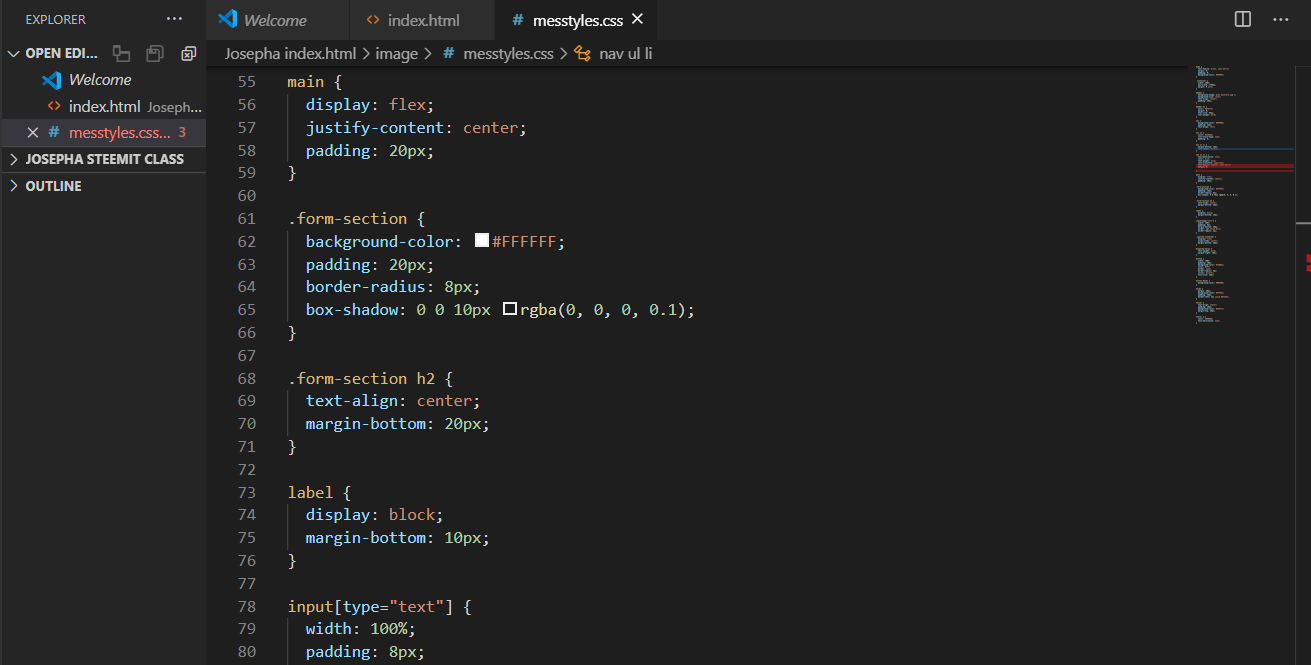The image size is (1311, 665).
Task: Click ".form-section h2 {" selector
Action: [371, 378]
